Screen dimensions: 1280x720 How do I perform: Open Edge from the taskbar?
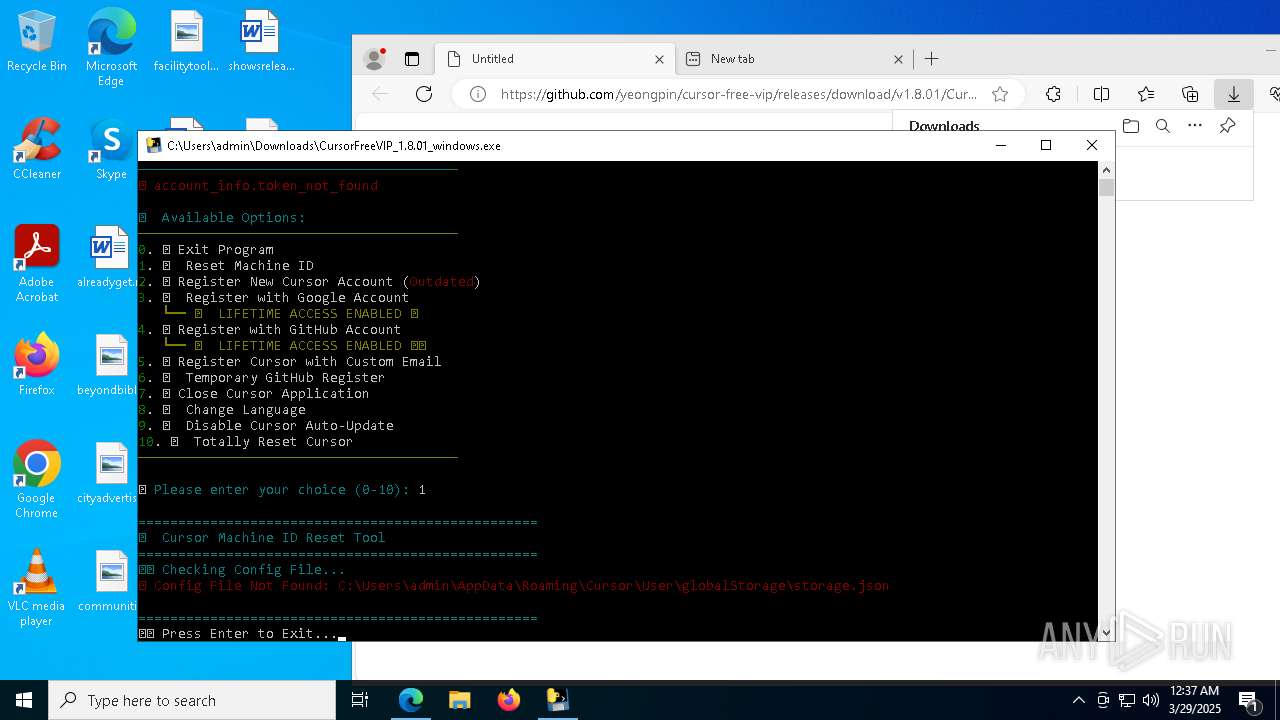(411, 700)
